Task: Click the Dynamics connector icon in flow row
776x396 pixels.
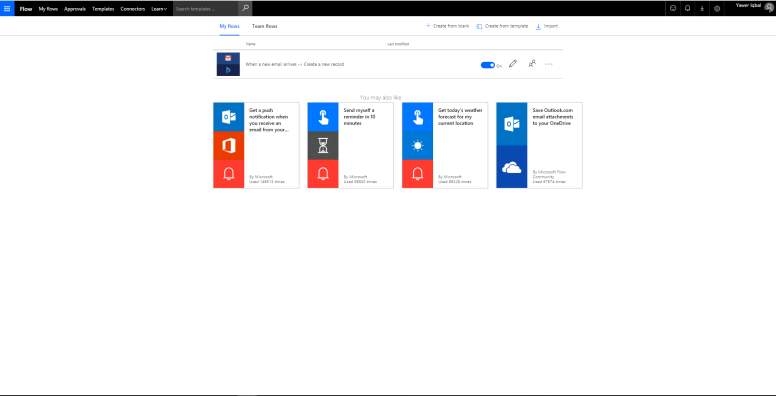Action: point(228,70)
